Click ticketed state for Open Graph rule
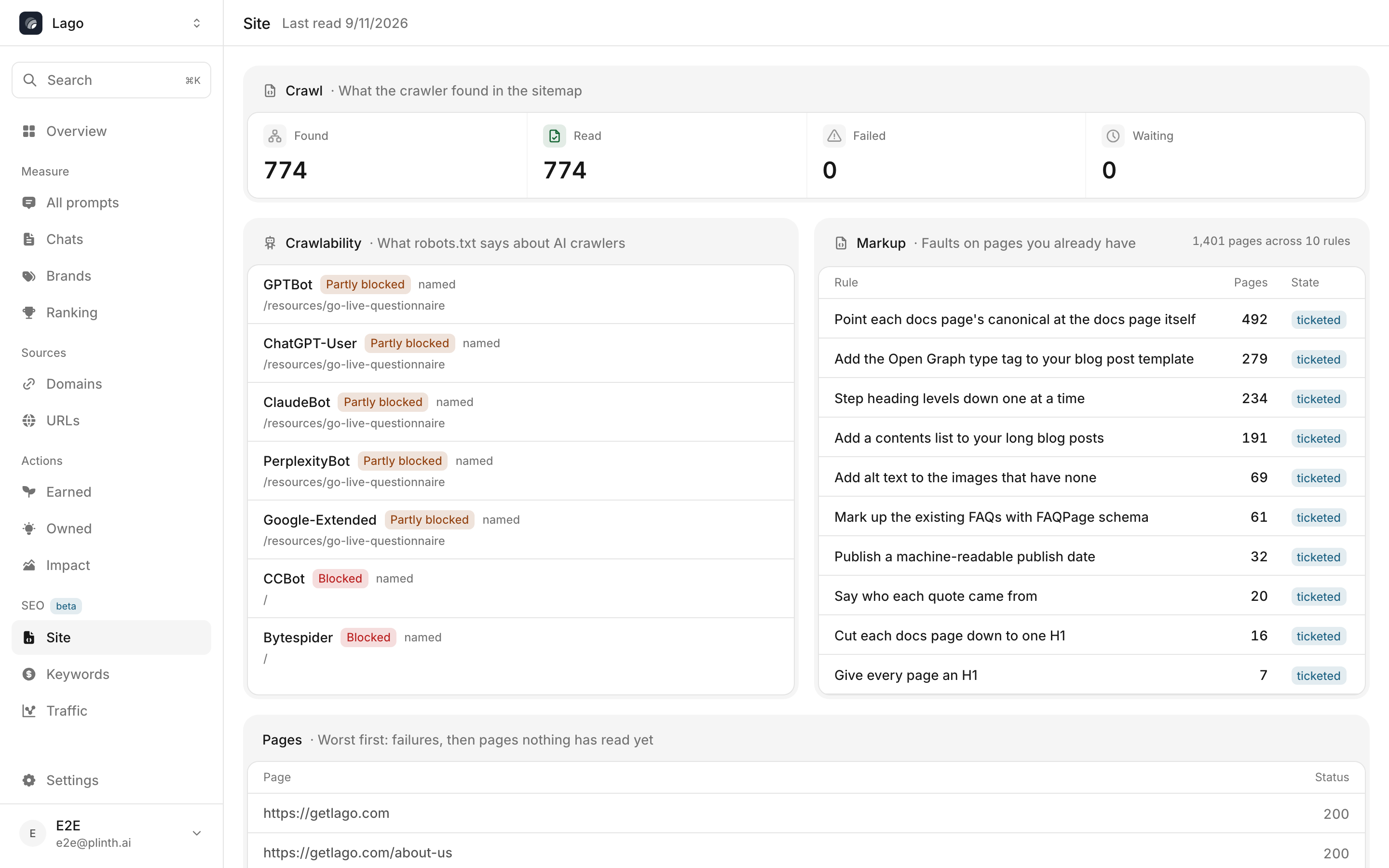This screenshot has height=868, width=1389. coord(1319,359)
